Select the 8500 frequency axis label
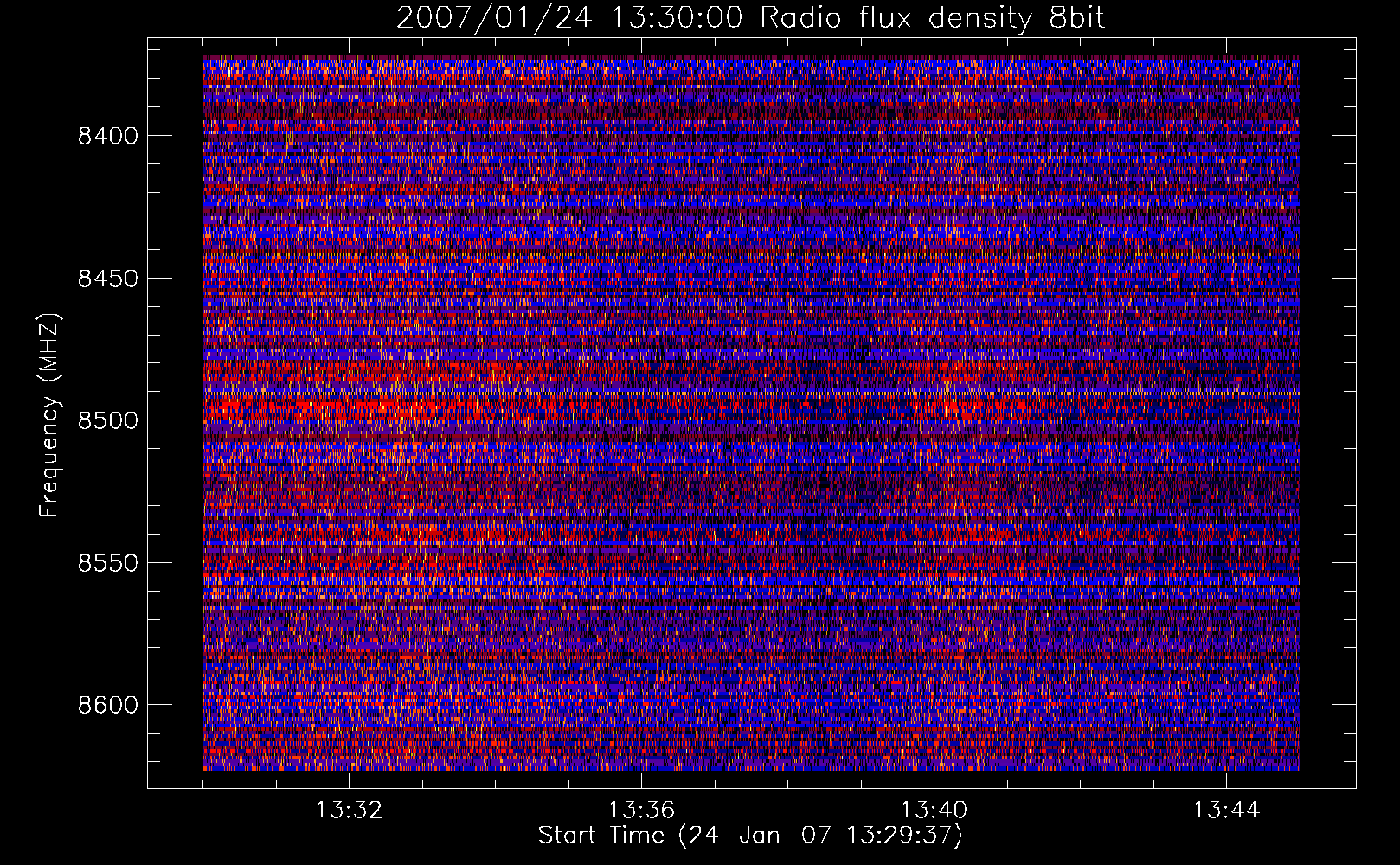Screen dimensions: 1400x865 point(108,420)
